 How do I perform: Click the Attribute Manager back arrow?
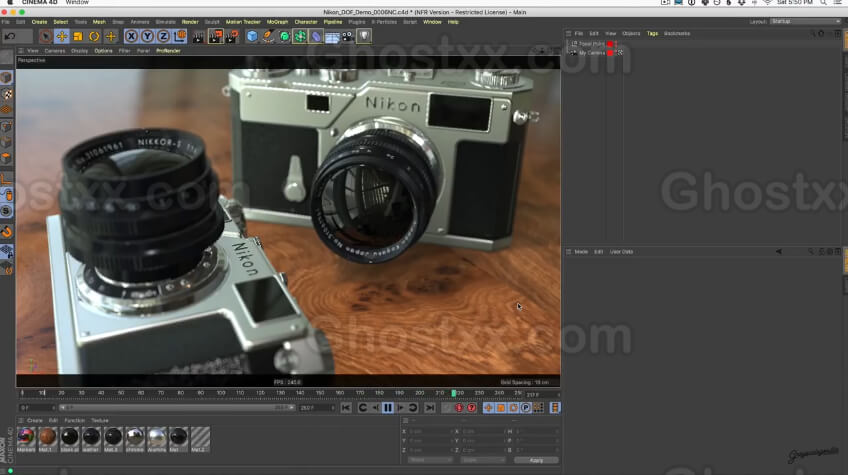778,252
